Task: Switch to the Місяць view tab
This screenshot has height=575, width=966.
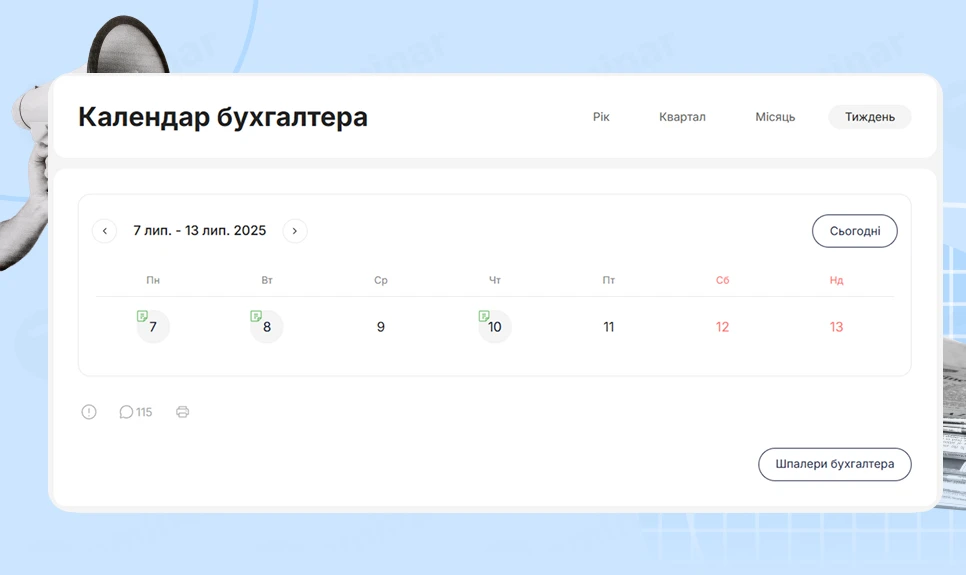Action: (x=775, y=117)
